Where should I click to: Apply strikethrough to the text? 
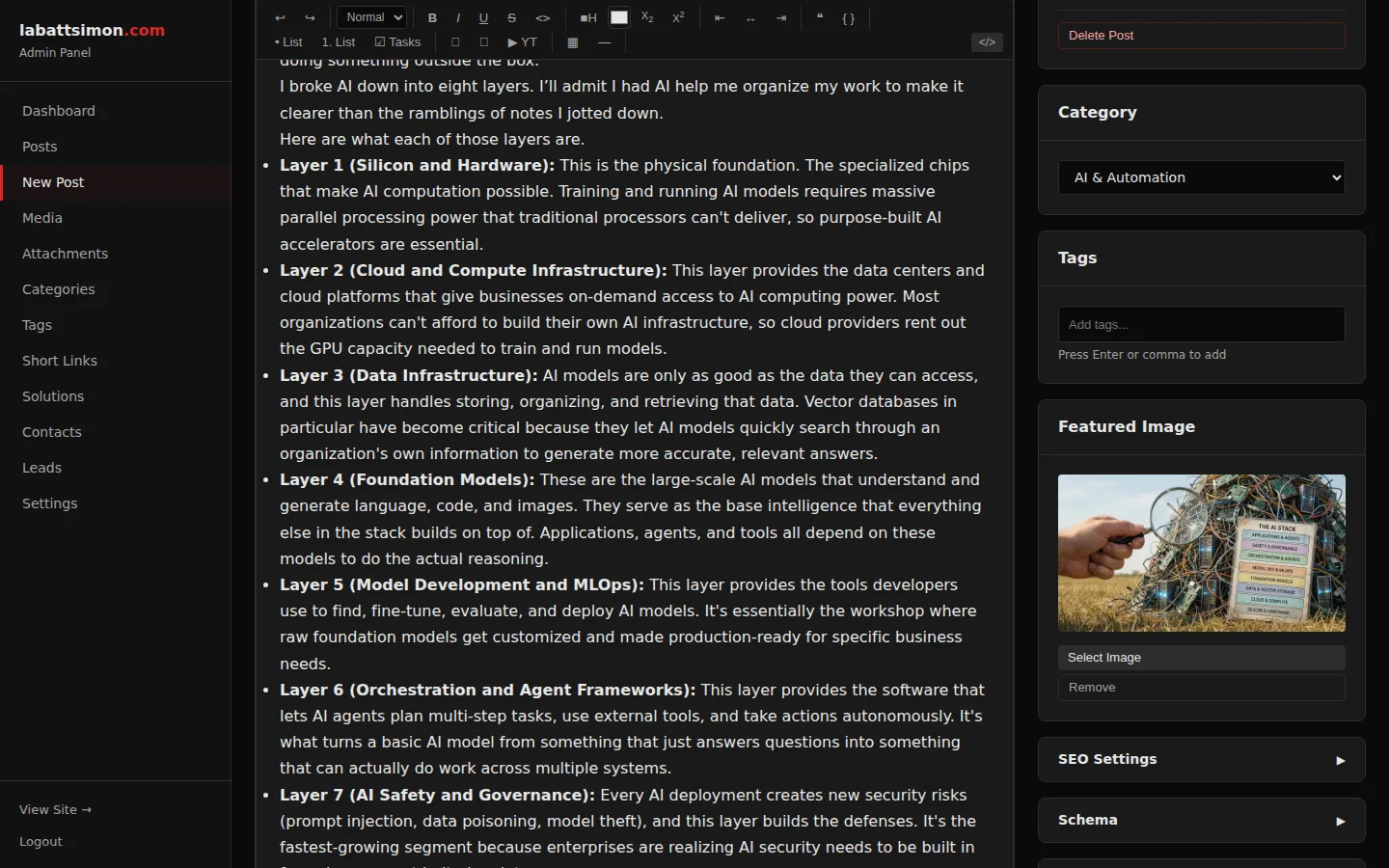(x=511, y=17)
